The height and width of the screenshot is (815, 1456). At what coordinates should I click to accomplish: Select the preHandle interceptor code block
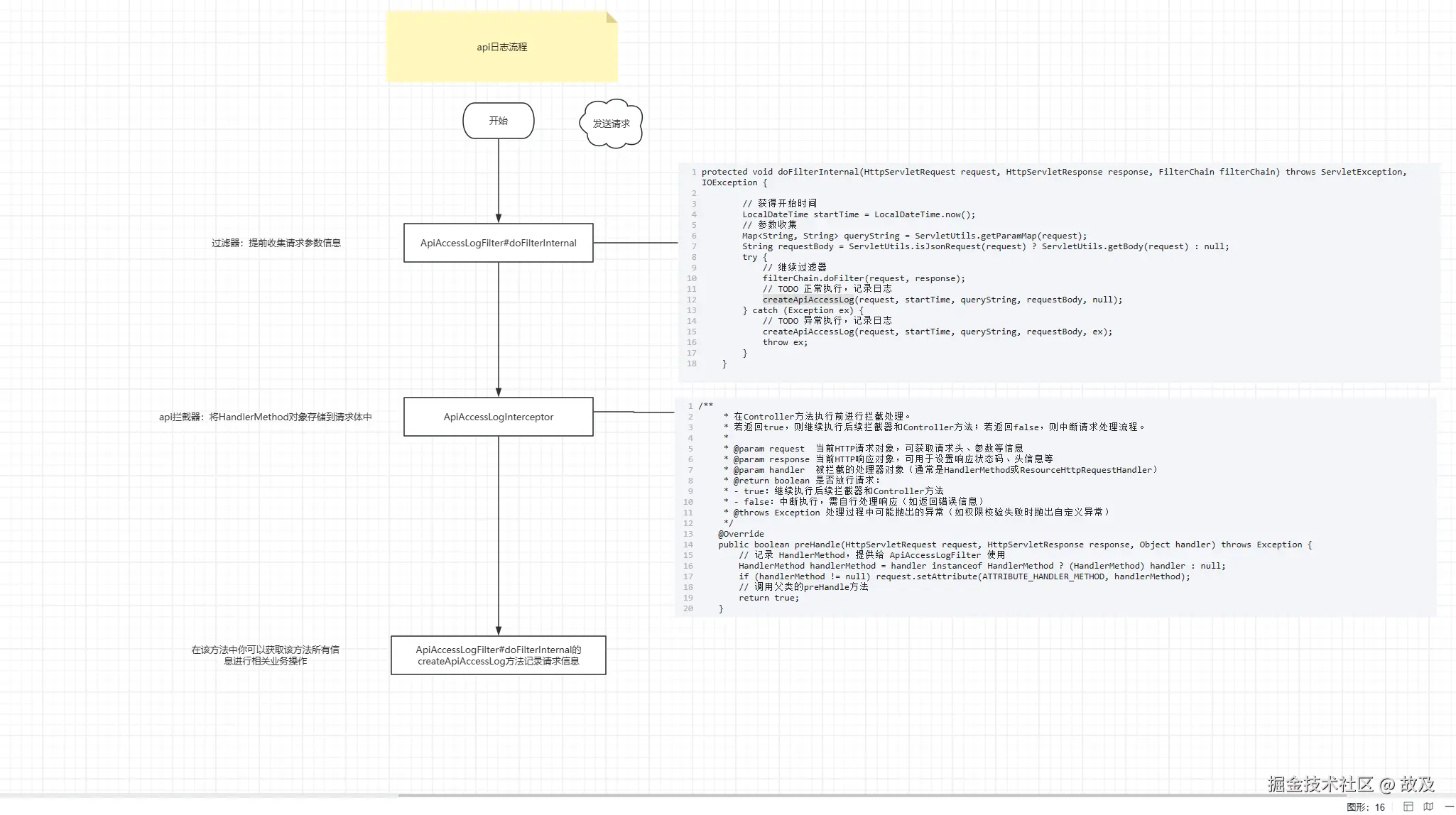(1055, 508)
